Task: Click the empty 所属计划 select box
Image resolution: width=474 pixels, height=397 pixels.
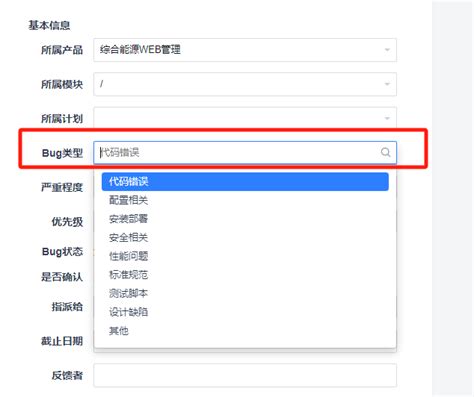Action: pyautogui.click(x=245, y=118)
